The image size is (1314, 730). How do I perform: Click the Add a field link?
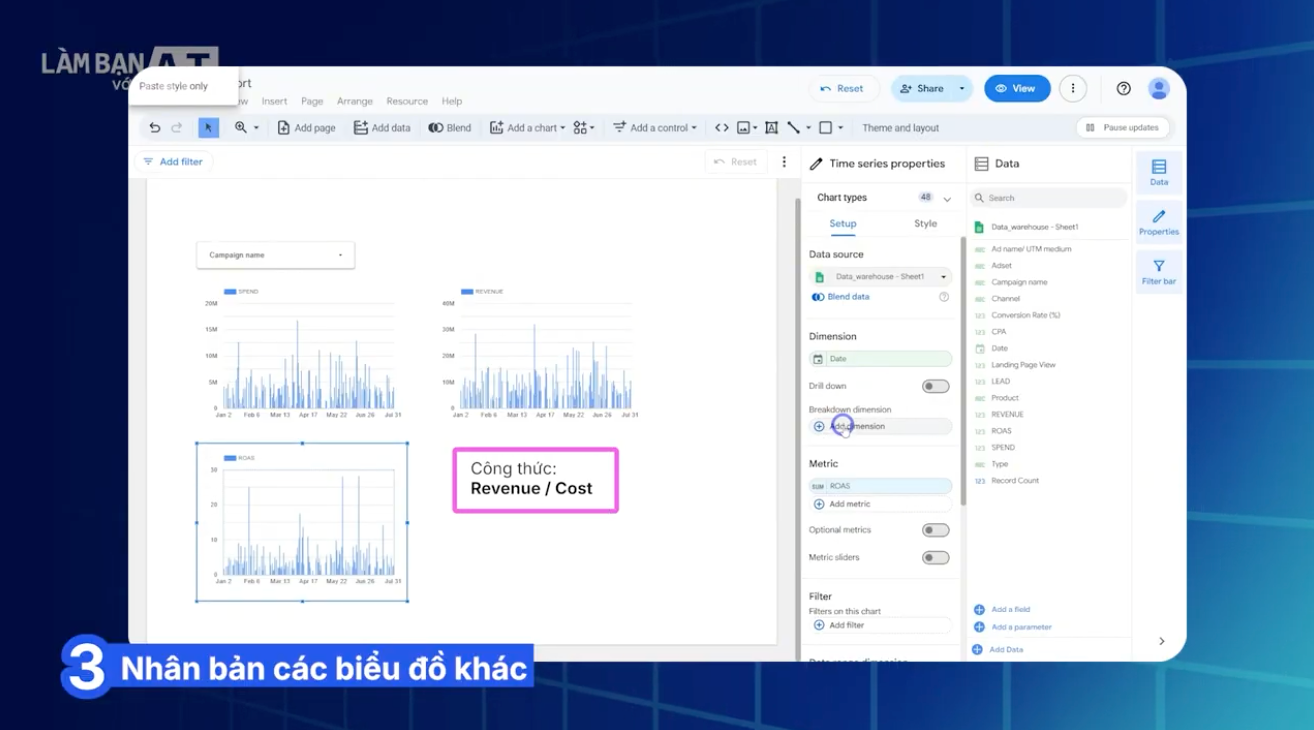(1010, 609)
